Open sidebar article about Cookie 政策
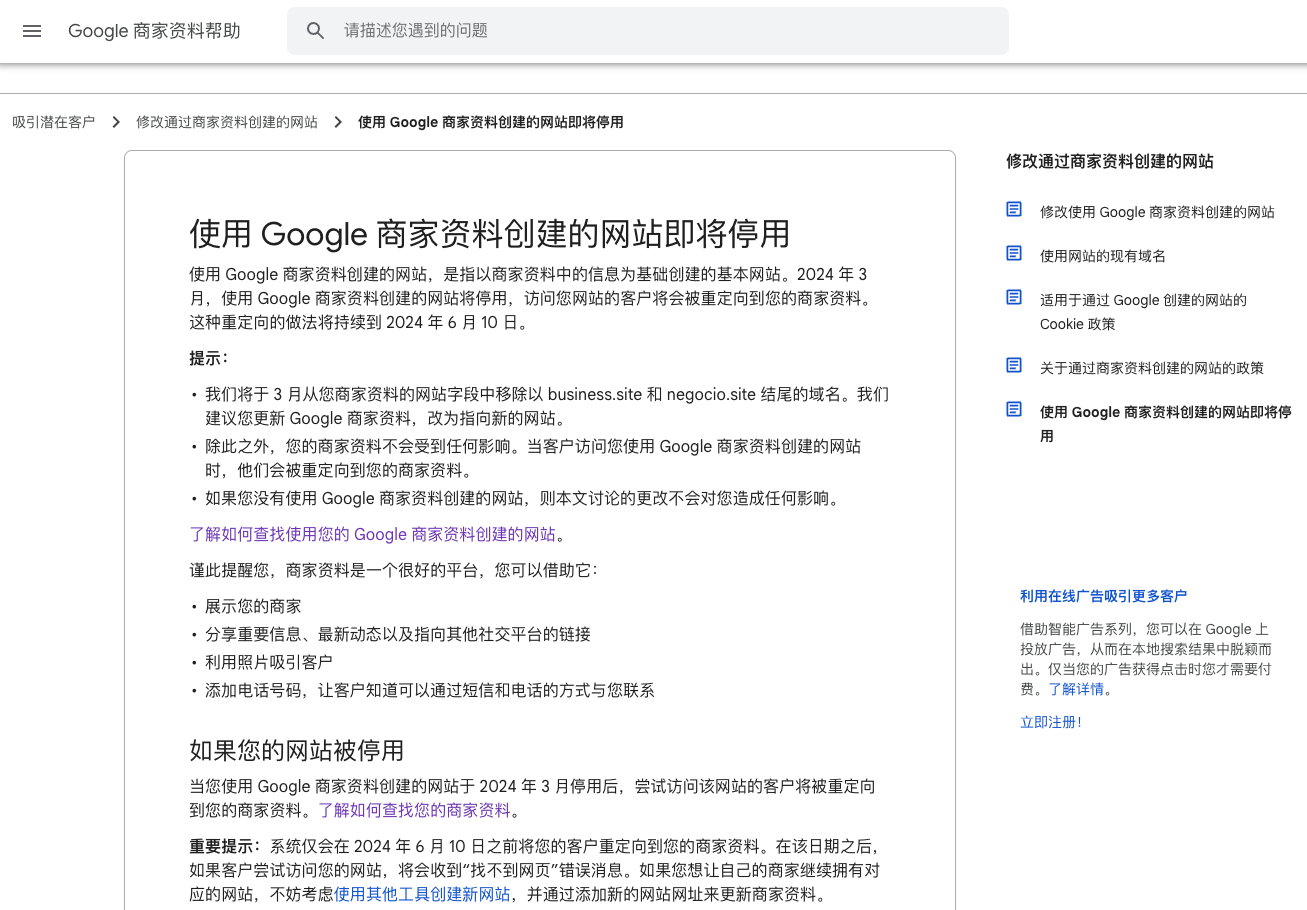 tap(1144, 312)
